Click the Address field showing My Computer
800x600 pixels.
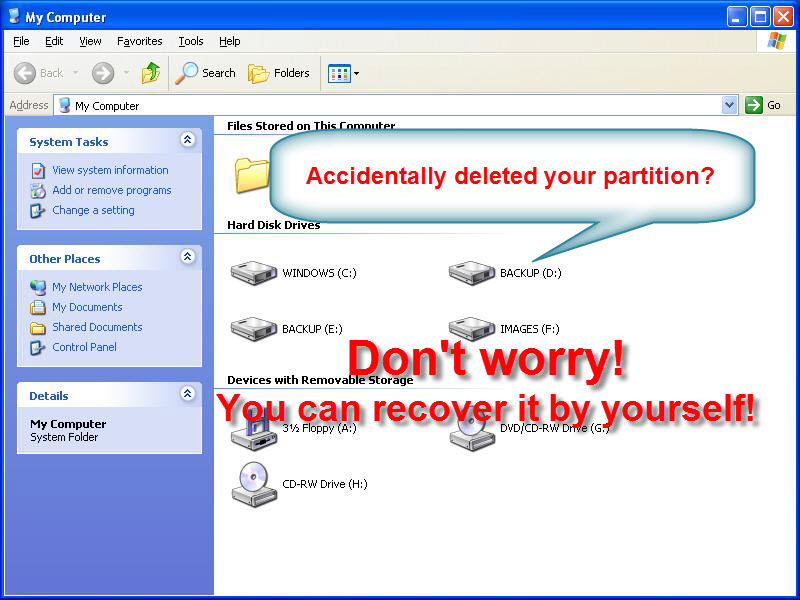pos(388,106)
